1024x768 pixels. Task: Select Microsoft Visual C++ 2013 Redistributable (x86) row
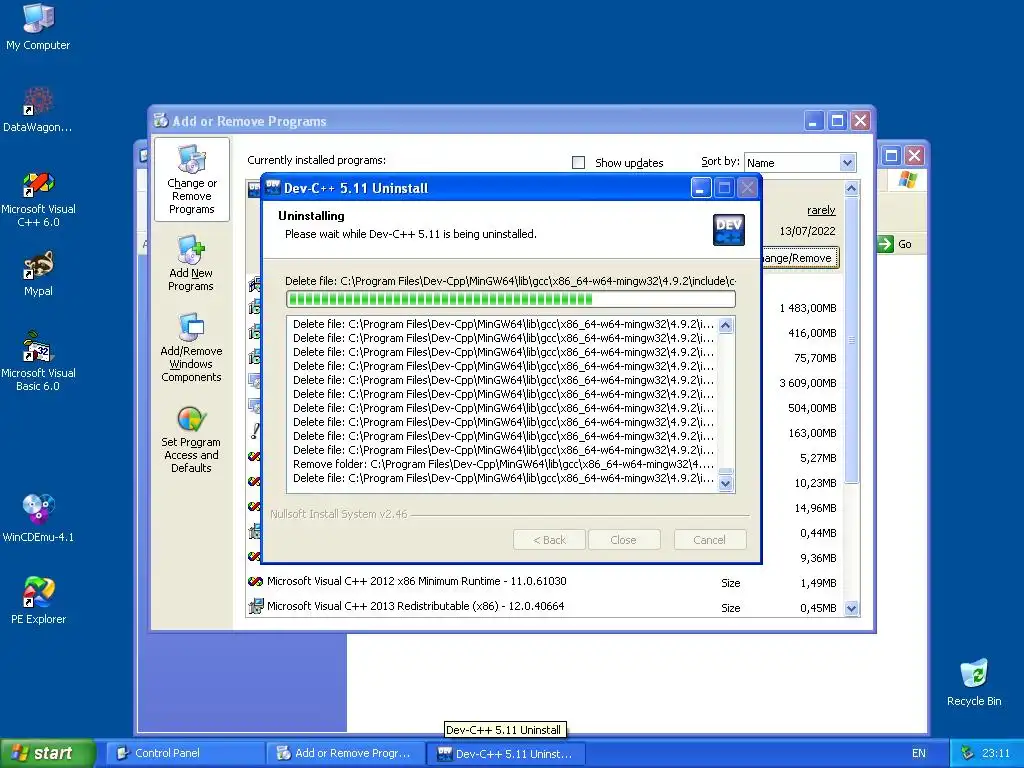545,607
